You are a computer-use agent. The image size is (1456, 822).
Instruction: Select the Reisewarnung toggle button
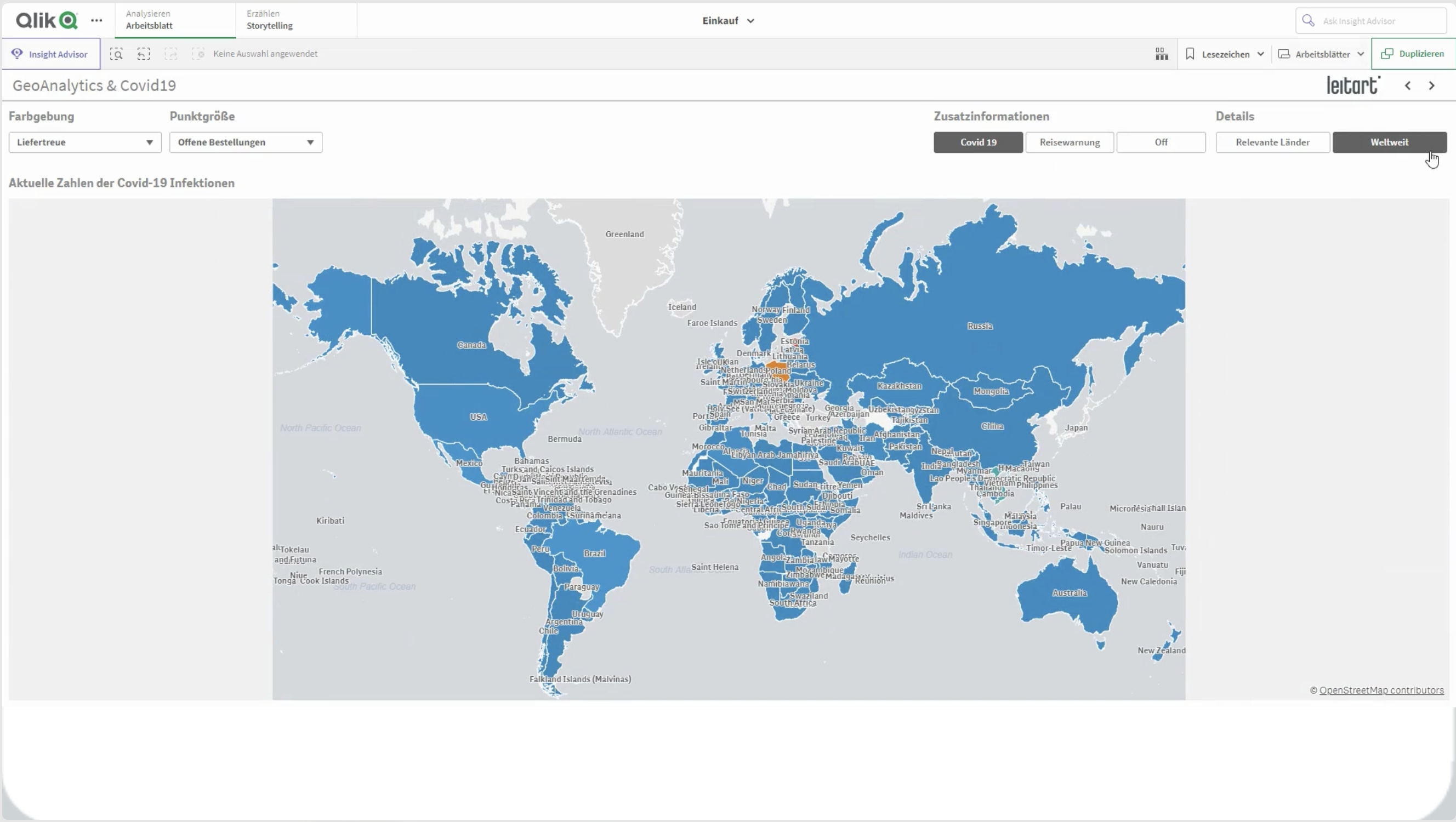[x=1070, y=142]
